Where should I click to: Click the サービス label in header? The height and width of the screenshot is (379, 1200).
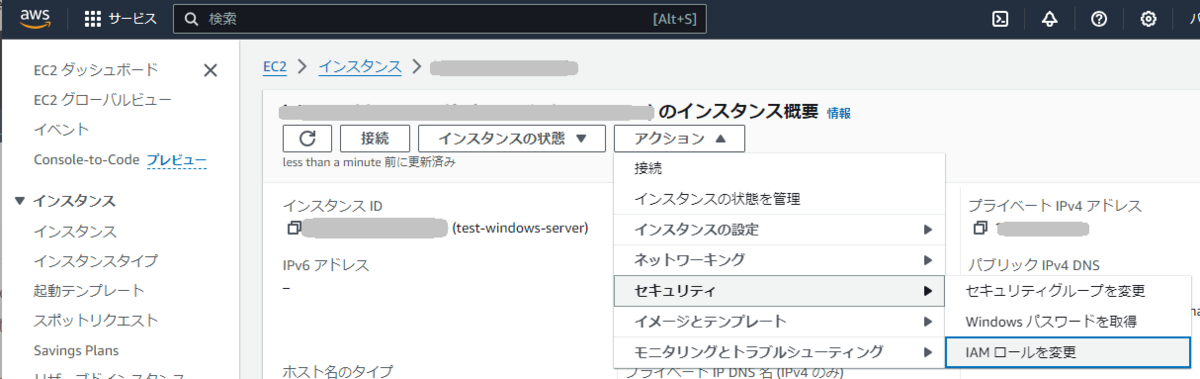(x=133, y=19)
